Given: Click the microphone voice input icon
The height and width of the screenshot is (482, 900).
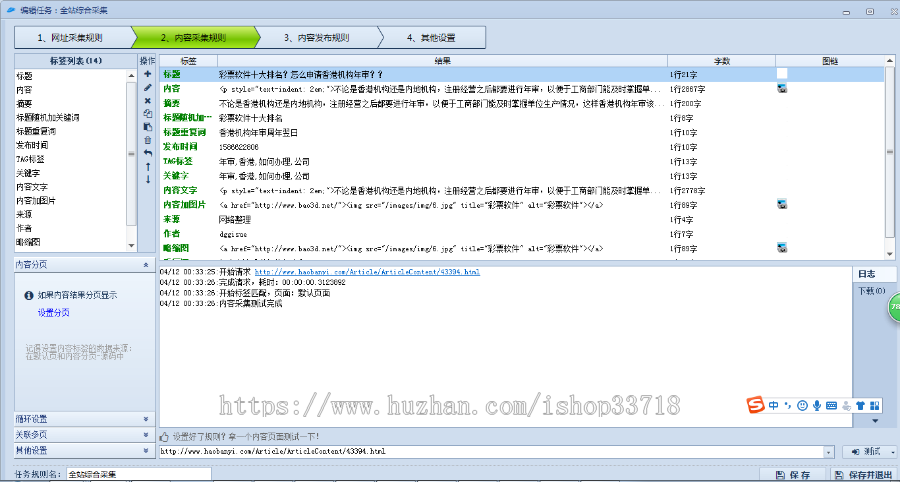Looking at the screenshot, I should [x=817, y=406].
